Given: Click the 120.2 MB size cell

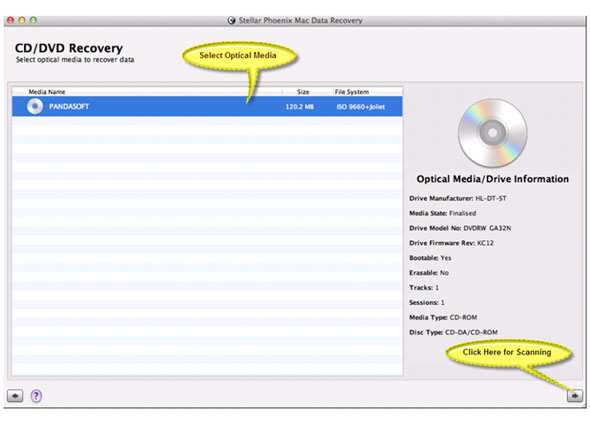Looking at the screenshot, I should point(300,107).
